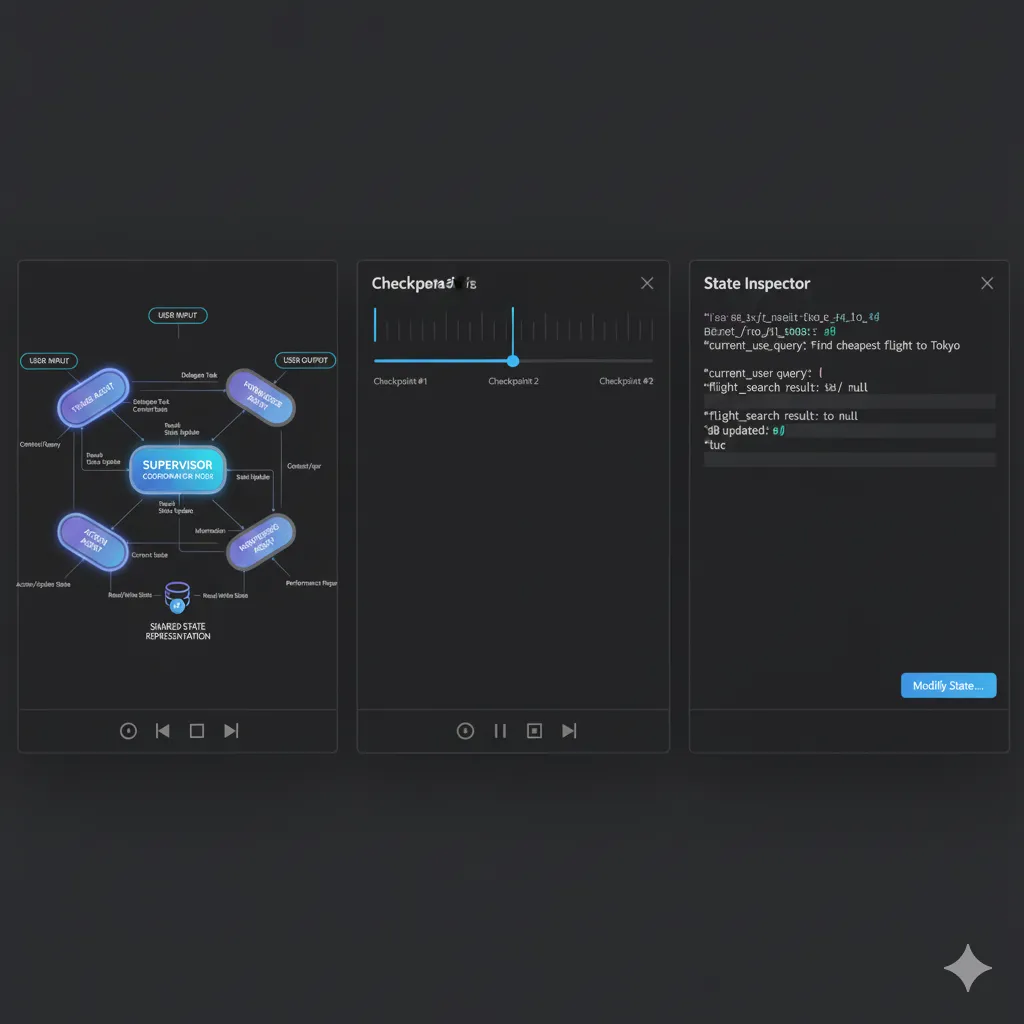Skip to previous step in graph panel
1024x1024 pixels.
(x=162, y=731)
